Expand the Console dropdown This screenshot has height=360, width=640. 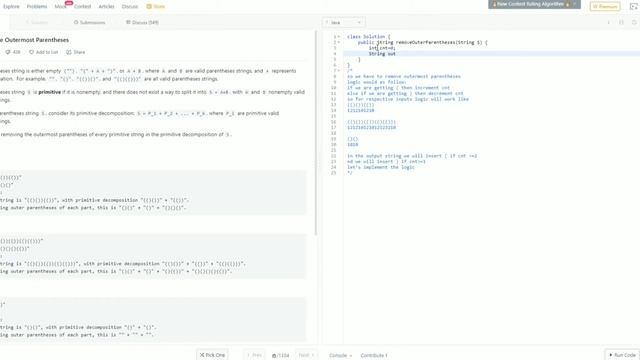[x=340, y=356]
